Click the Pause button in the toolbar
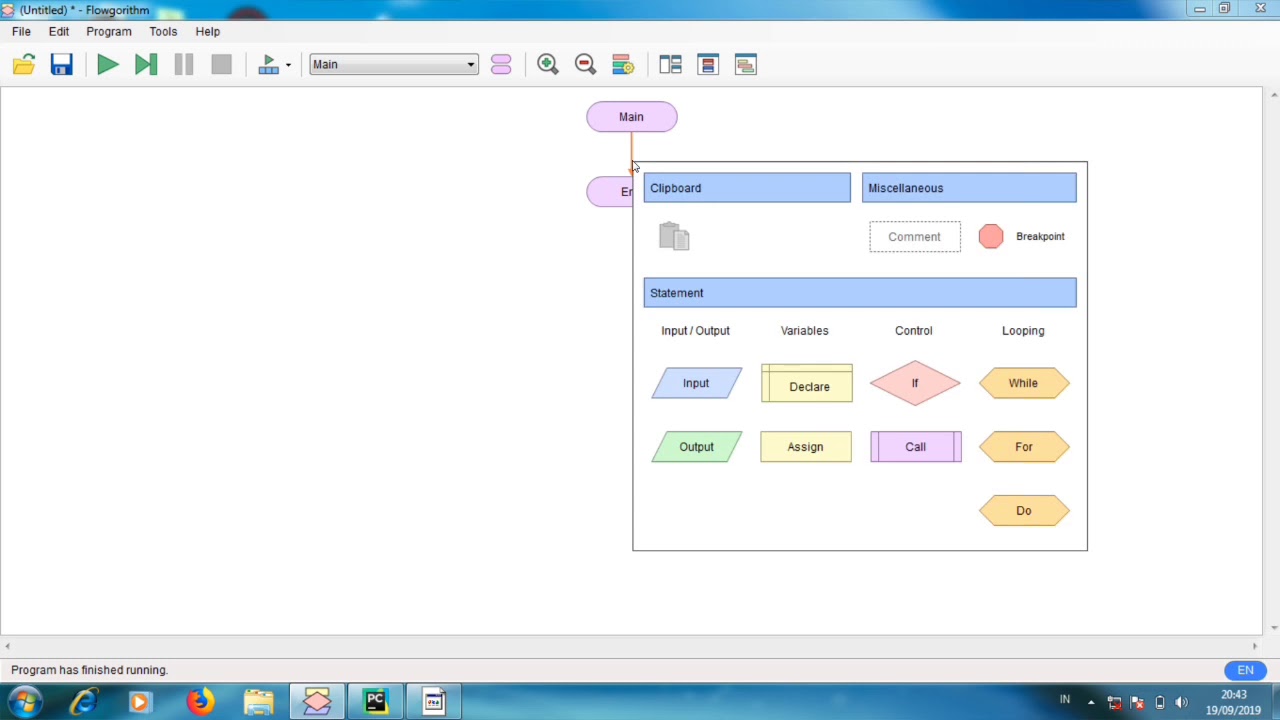 click(184, 65)
